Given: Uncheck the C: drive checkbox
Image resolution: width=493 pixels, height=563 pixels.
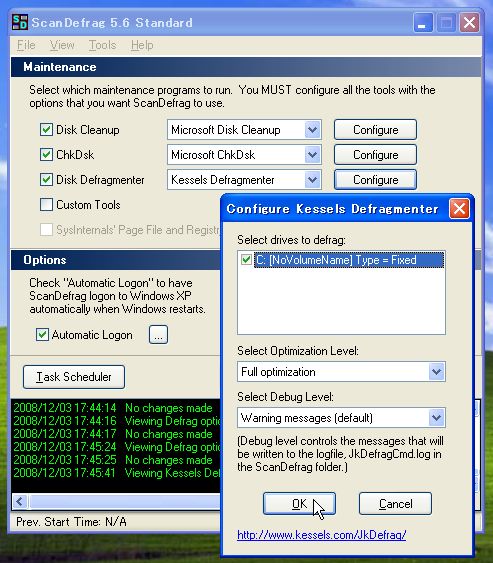Looking at the screenshot, I should tap(246, 260).
